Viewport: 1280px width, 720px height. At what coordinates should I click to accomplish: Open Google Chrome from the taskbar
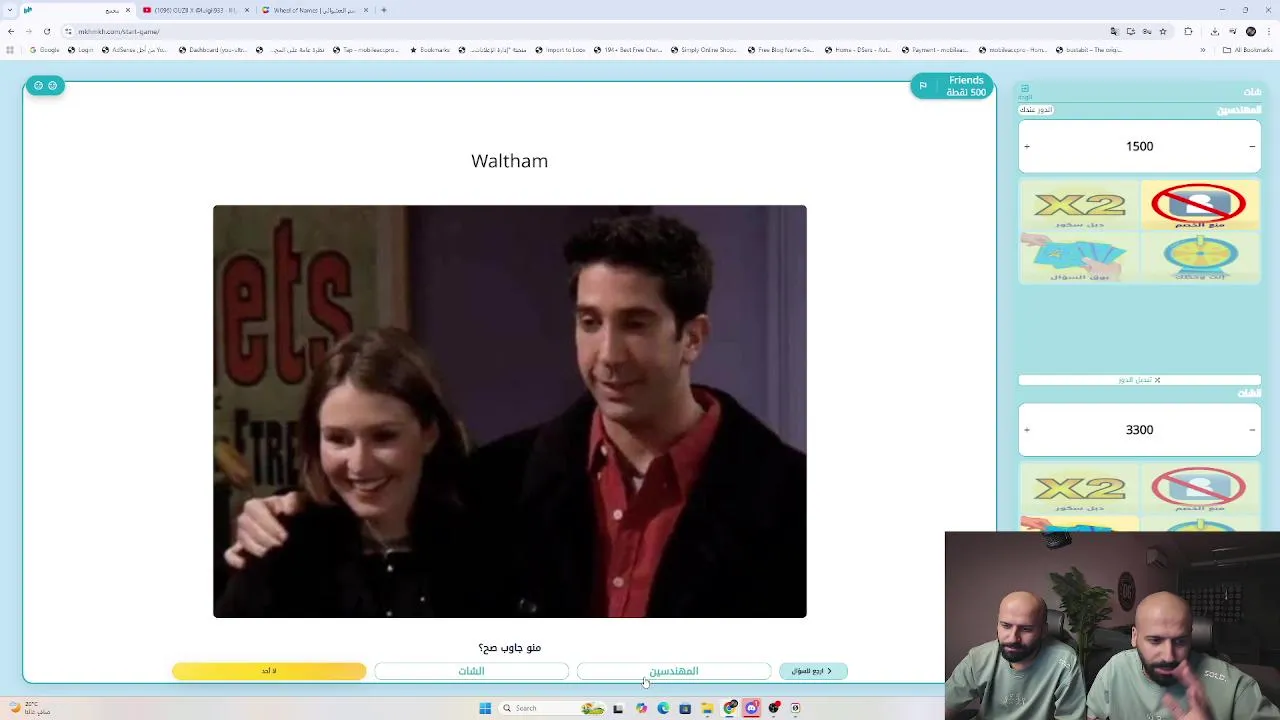pos(731,708)
